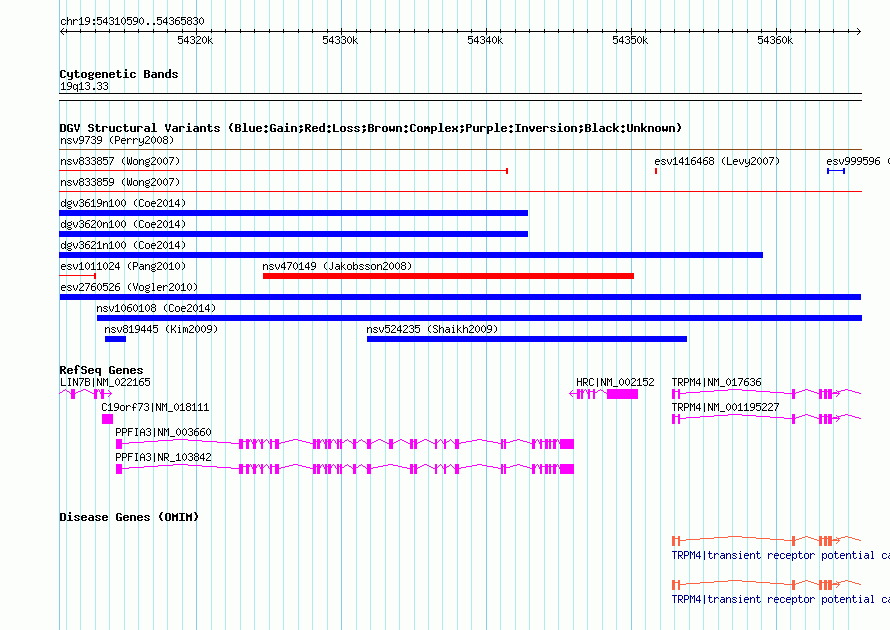
Task: Click the chr19:54310590..54365830 coordinates text
Action: pyautogui.click(x=132, y=21)
